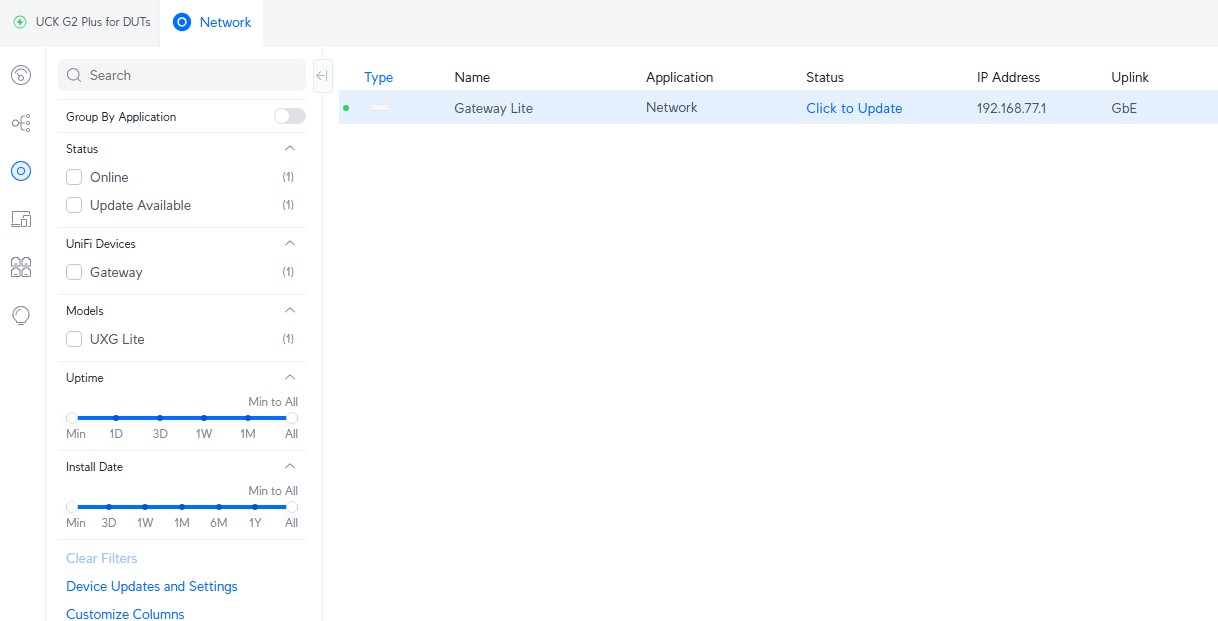Click the Click to Update link
The height and width of the screenshot is (621, 1218).
(854, 108)
